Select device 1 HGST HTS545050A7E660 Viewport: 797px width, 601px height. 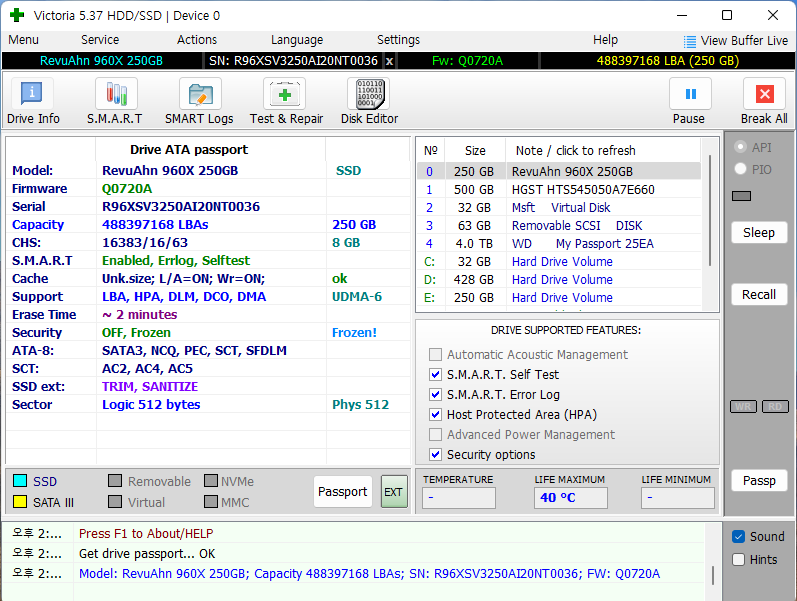click(559, 190)
